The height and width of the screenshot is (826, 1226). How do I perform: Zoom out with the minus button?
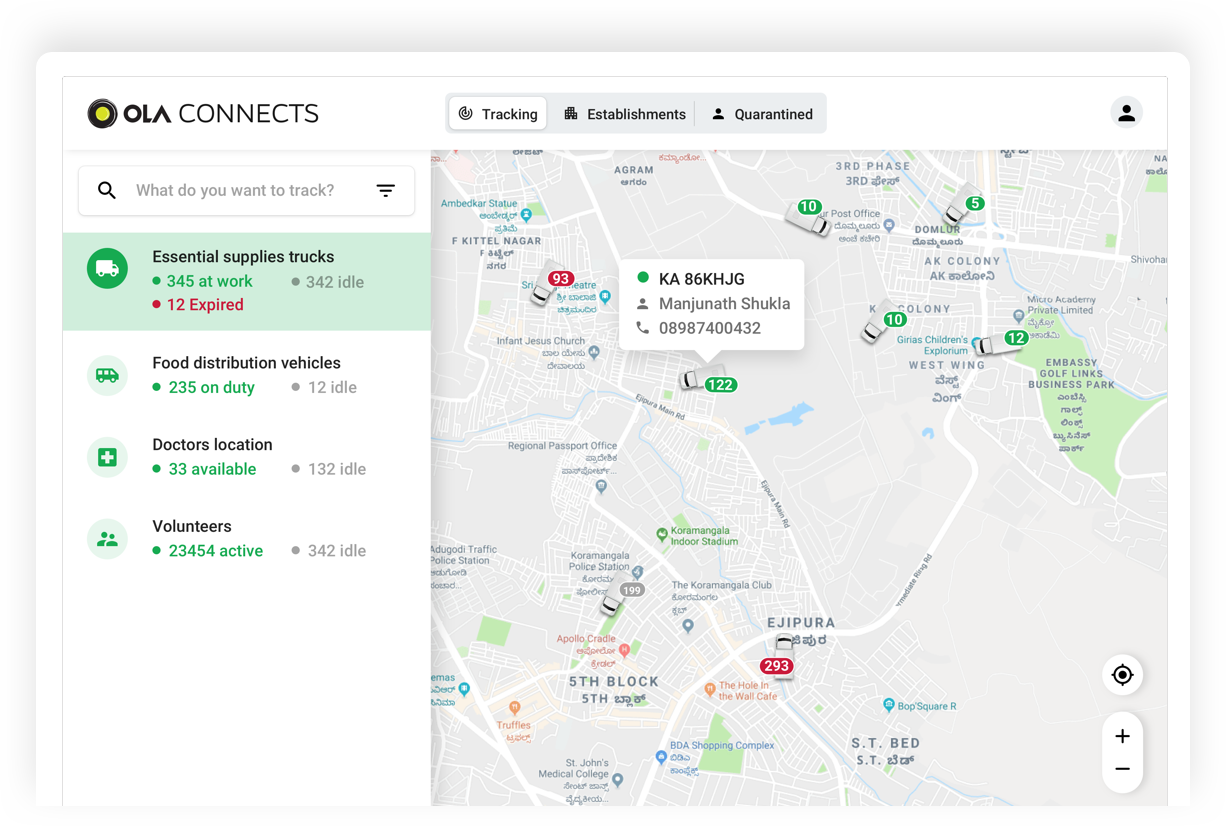(x=1122, y=768)
